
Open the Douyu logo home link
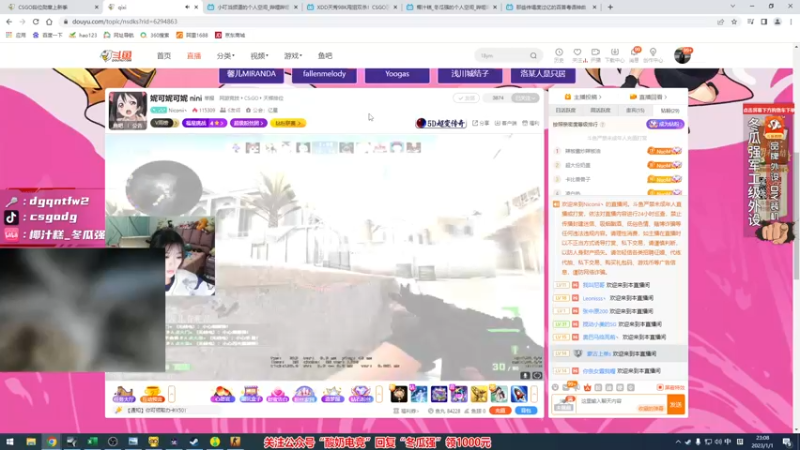(116, 56)
